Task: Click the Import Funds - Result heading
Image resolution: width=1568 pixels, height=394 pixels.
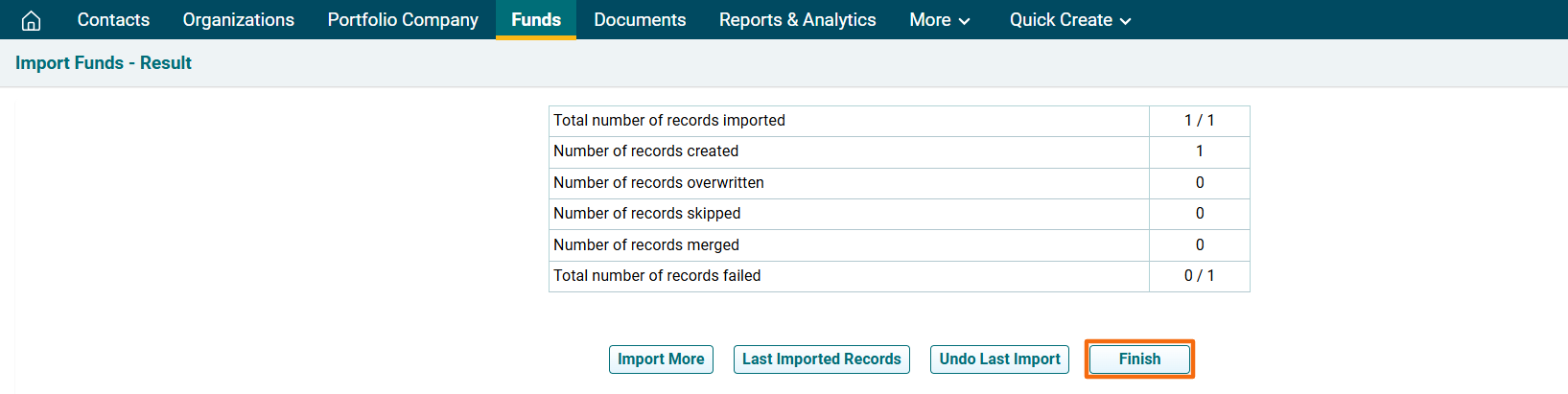Action: [x=104, y=63]
